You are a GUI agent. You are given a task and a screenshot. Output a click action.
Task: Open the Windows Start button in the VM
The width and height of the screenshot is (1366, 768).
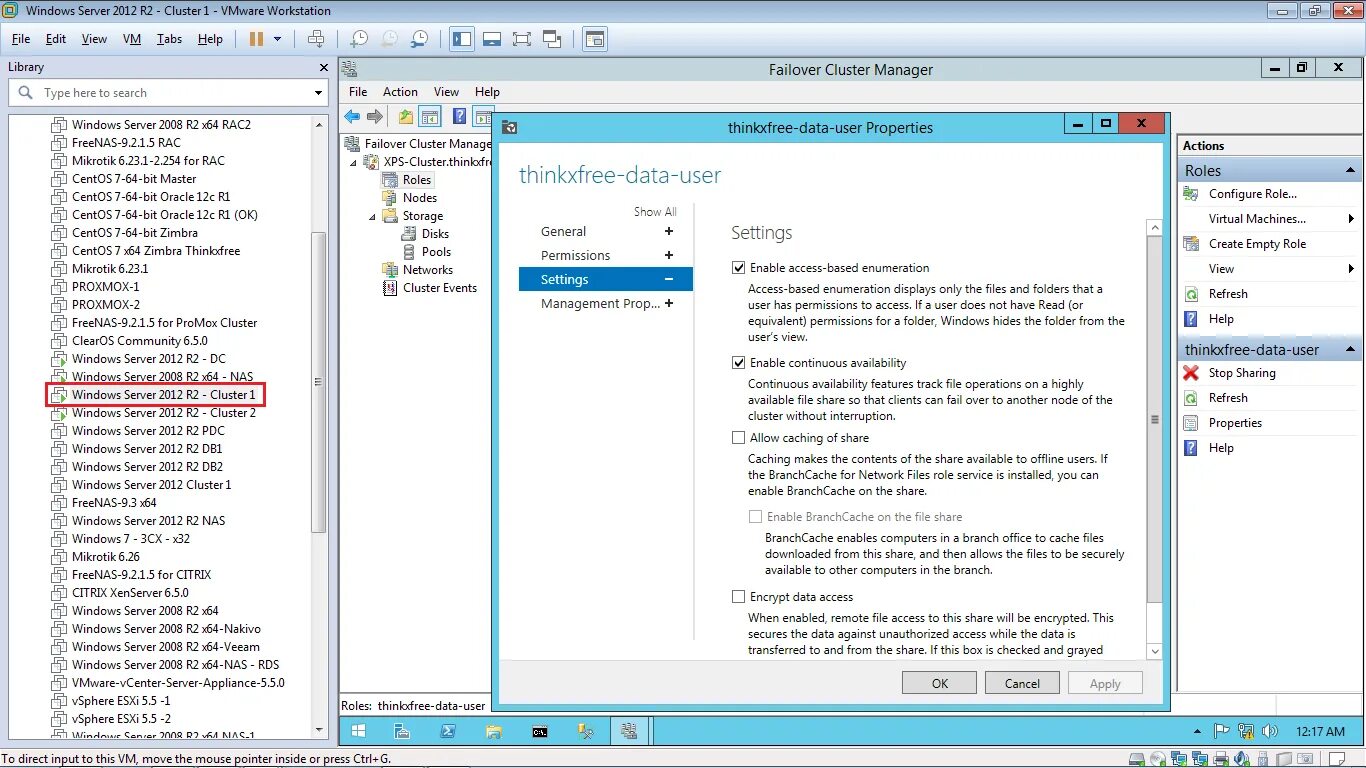pos(358,732)
